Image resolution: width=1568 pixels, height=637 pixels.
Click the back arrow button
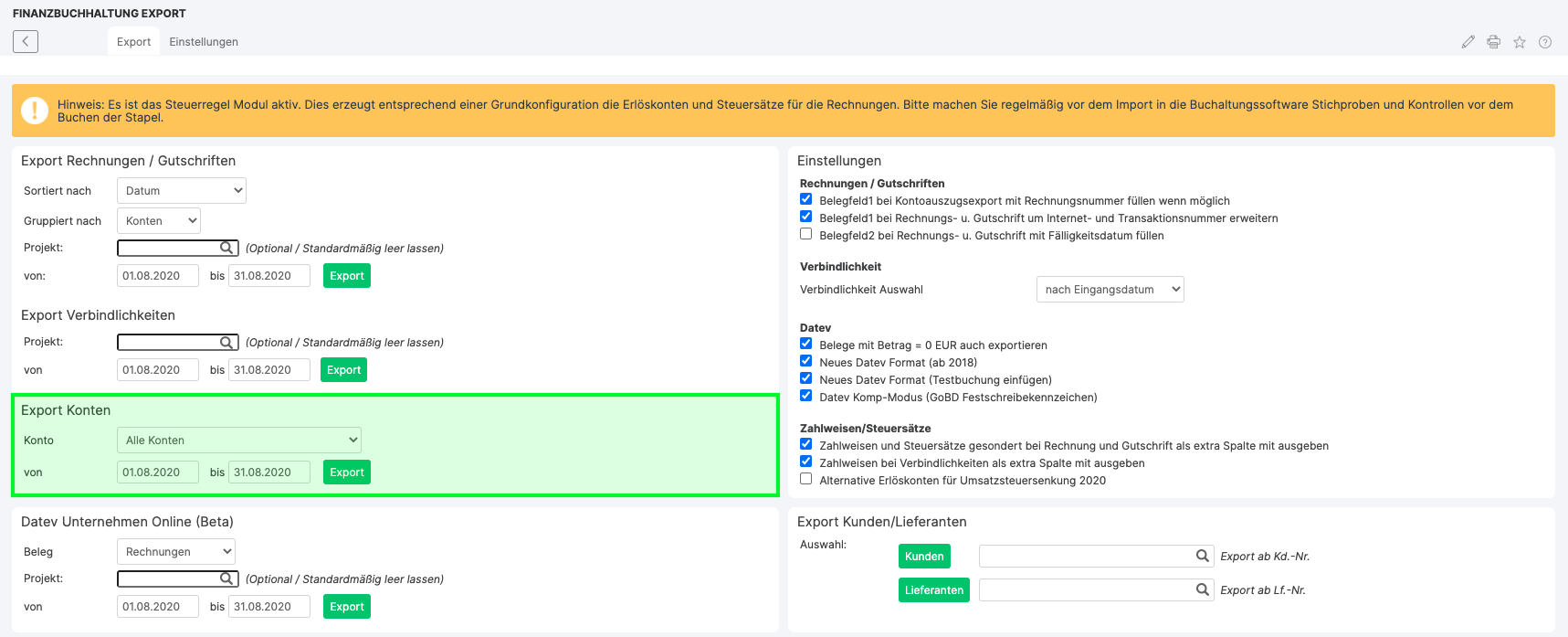(26, 41)
